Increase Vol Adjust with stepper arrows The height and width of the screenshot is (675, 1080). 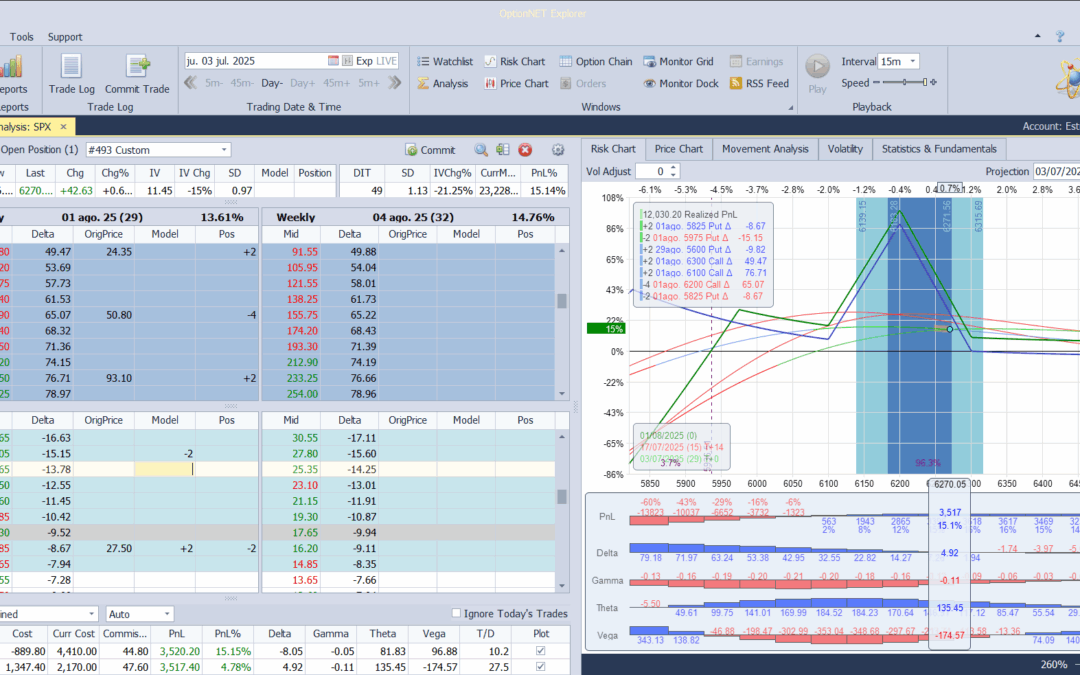coord(674,167)
